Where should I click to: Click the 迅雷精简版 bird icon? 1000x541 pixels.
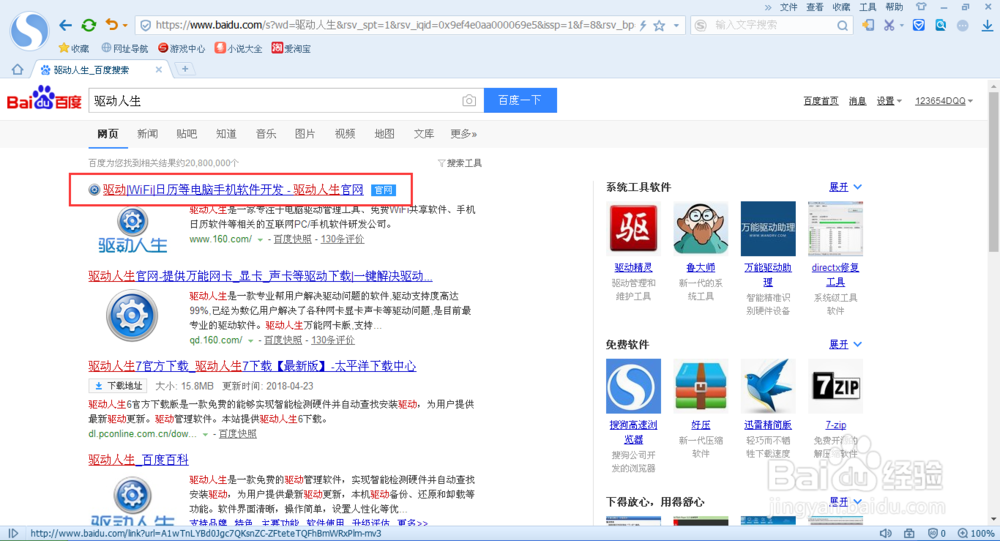(768, 386)
